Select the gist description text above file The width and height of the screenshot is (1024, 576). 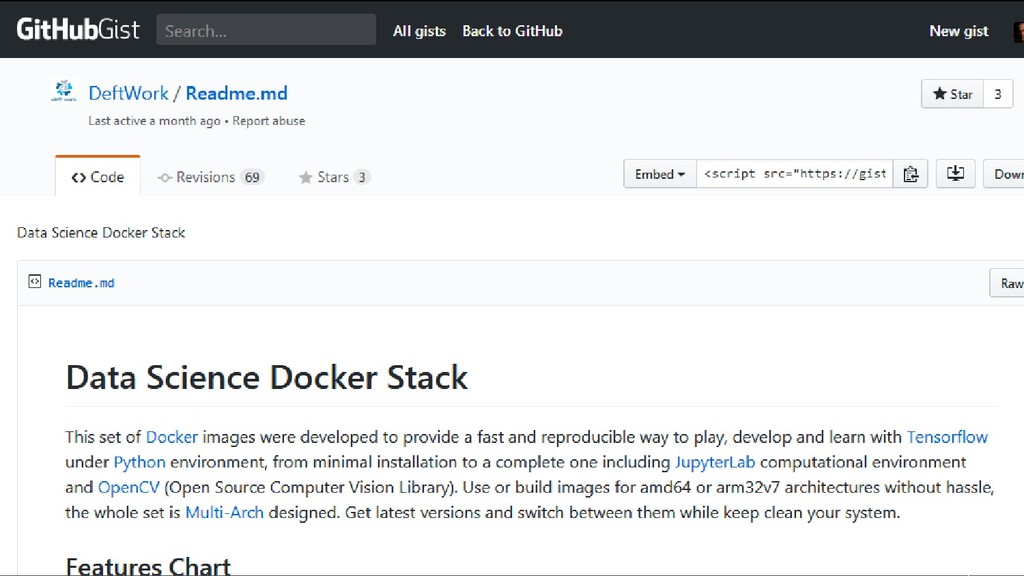click(101, 232)
